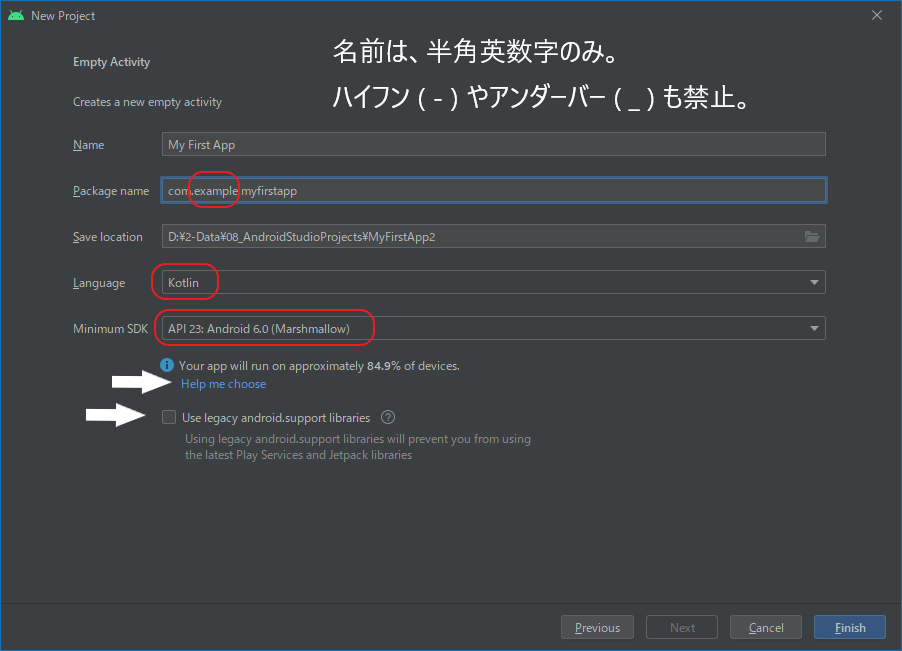Image resolution: width=902 pixels, height=651 pixels.
Task: Close the New Project dialog
Action: pos(877,15)
